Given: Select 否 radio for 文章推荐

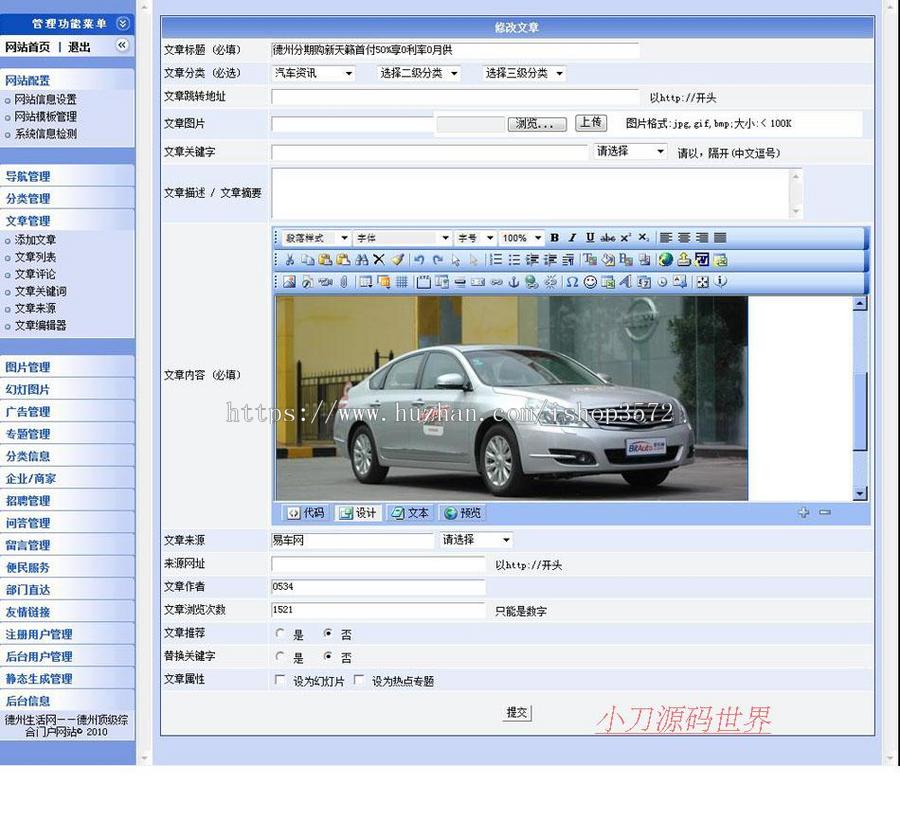Looking at the screenshot, I should [x=326, y=634].
